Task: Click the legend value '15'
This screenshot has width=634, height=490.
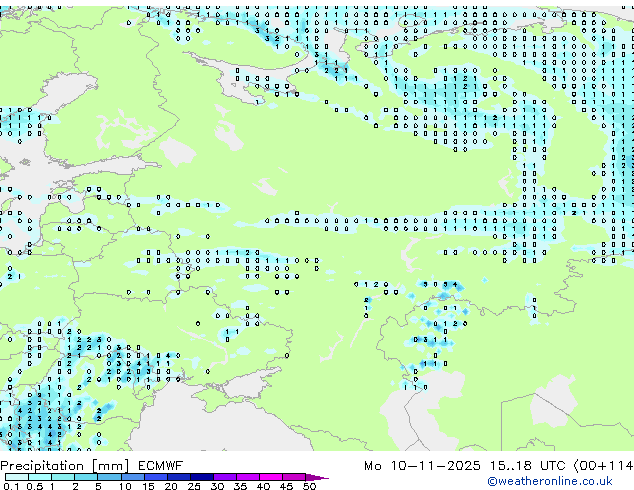Action: [x=148, y=486]
